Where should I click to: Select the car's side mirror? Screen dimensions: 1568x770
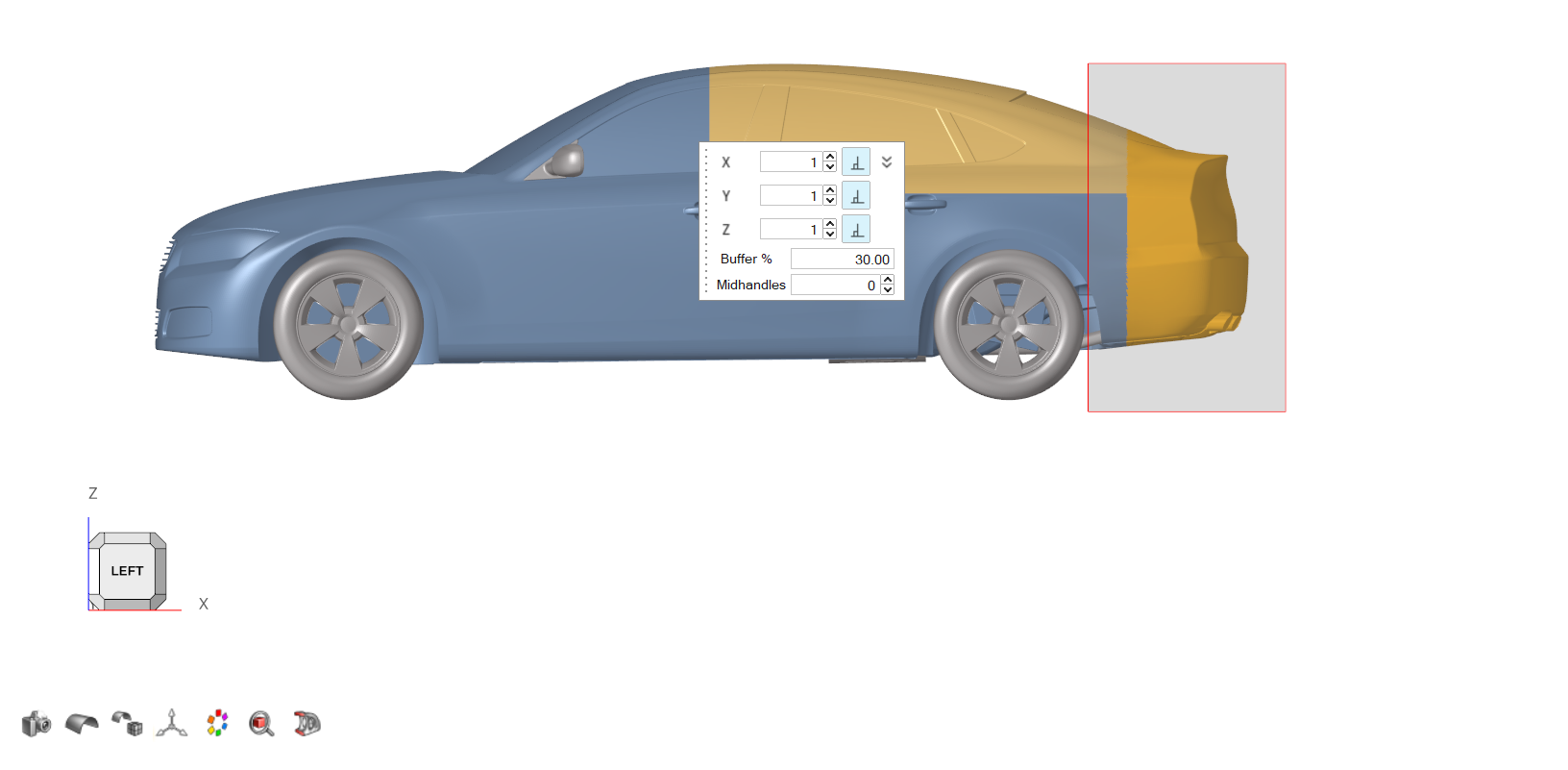click(567, 160)
